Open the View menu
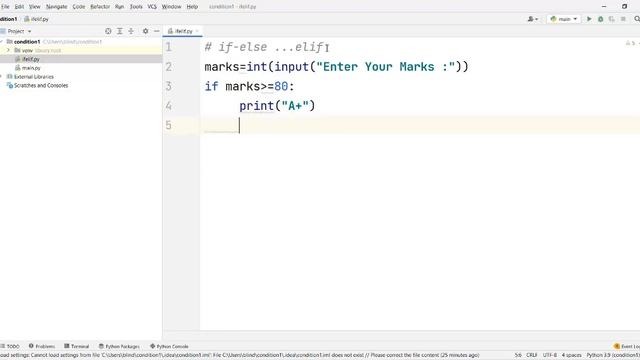This screenshot has height=360, width=640. click(x=35, y=7)
